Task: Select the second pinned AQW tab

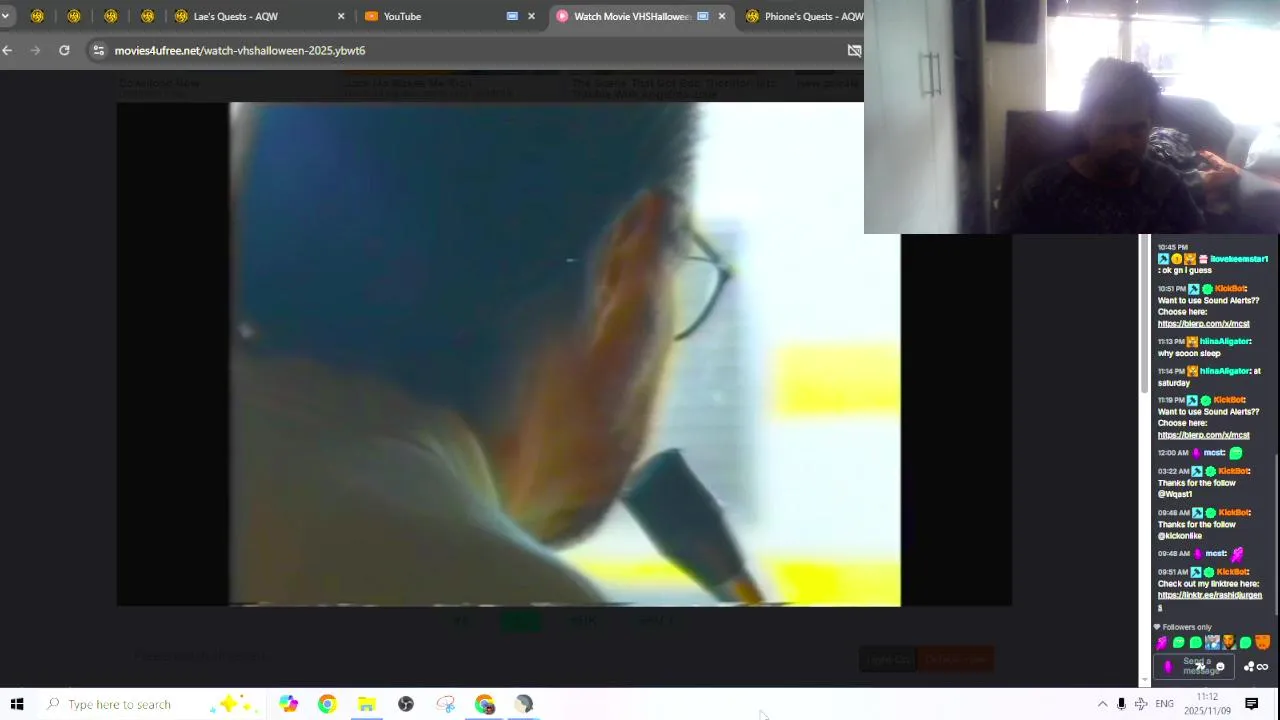Action: pos(75,16)
